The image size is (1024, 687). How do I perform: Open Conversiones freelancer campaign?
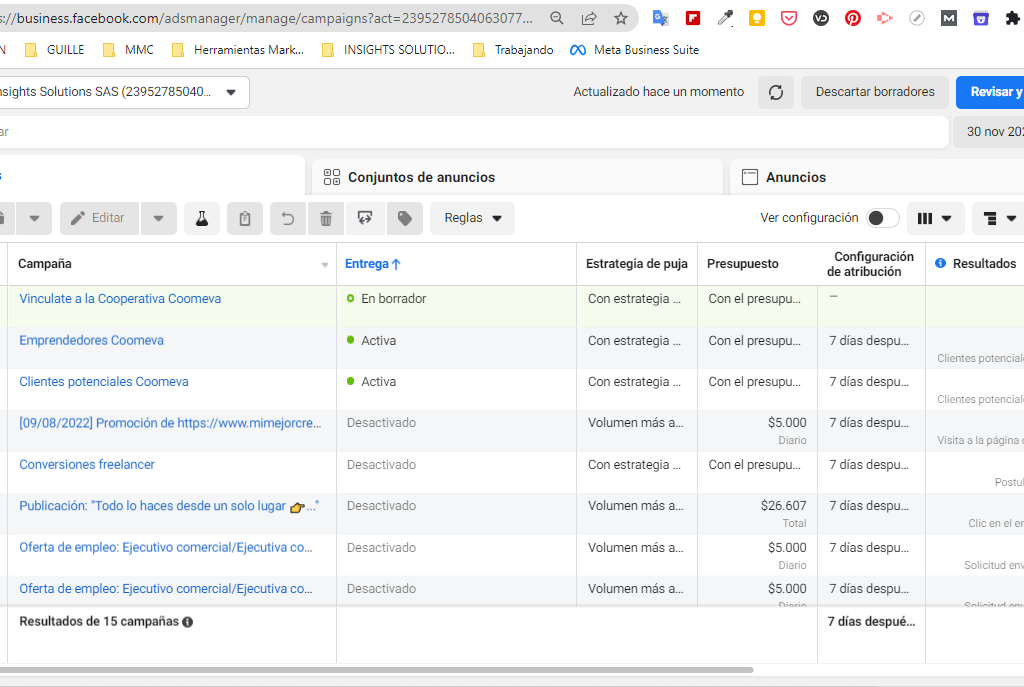(x=87, y=464)
